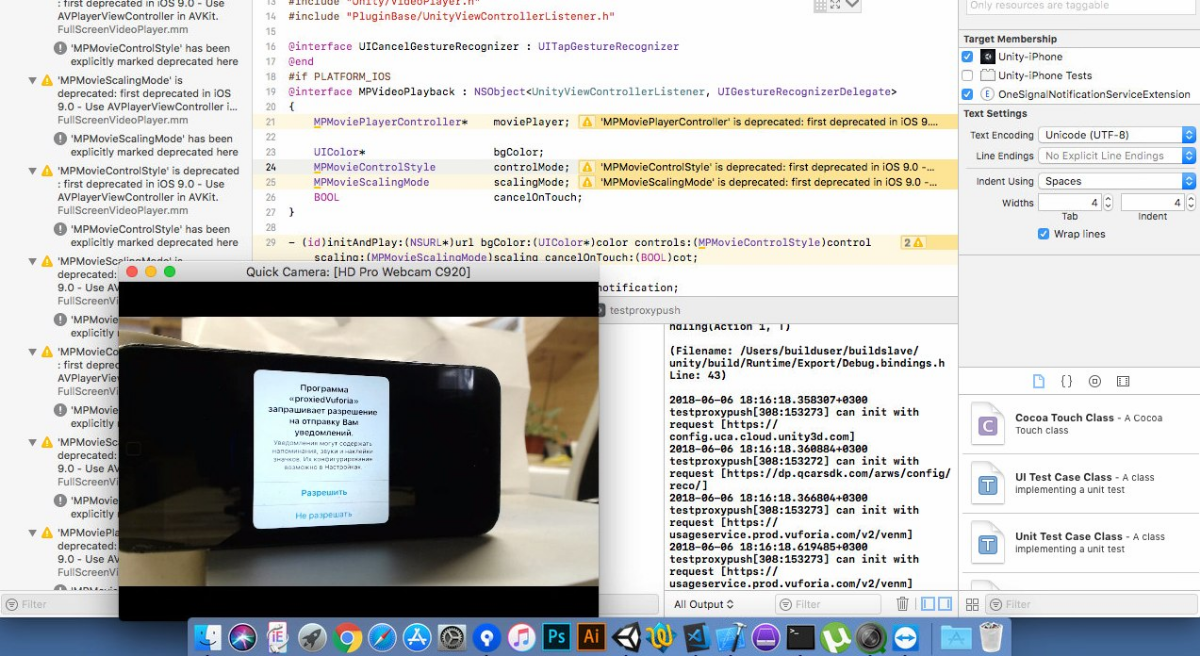Launch Illustrator from the Dock
The image size is (1200, 656).
[x=591, y=636]
